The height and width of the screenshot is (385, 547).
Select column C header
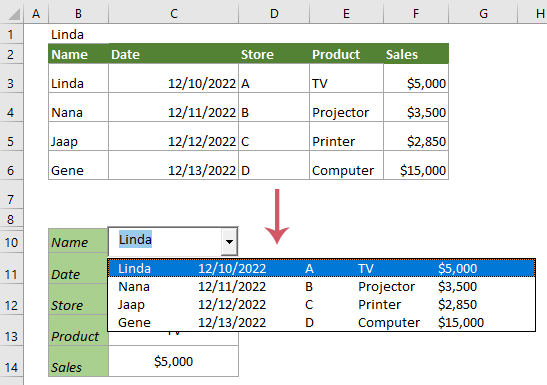(173, 14)
